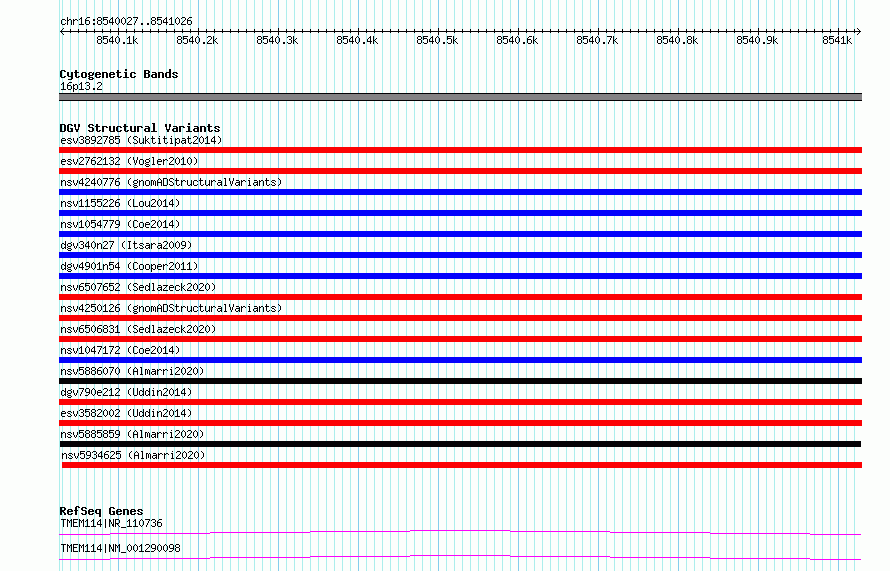The width and height of the screenshot is (890, 571).
Task: Click the blue bar for dgv340n27
Action: (x=460, y=255)
